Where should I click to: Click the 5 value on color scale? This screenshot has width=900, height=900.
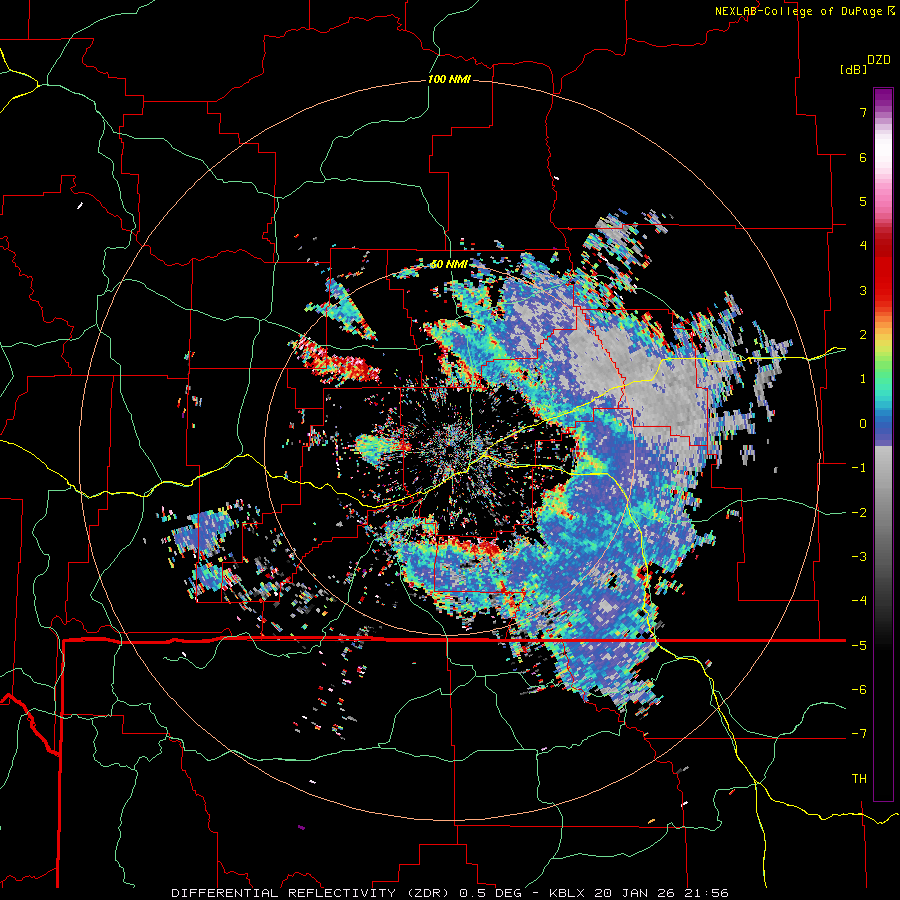(x=863, y=201)
